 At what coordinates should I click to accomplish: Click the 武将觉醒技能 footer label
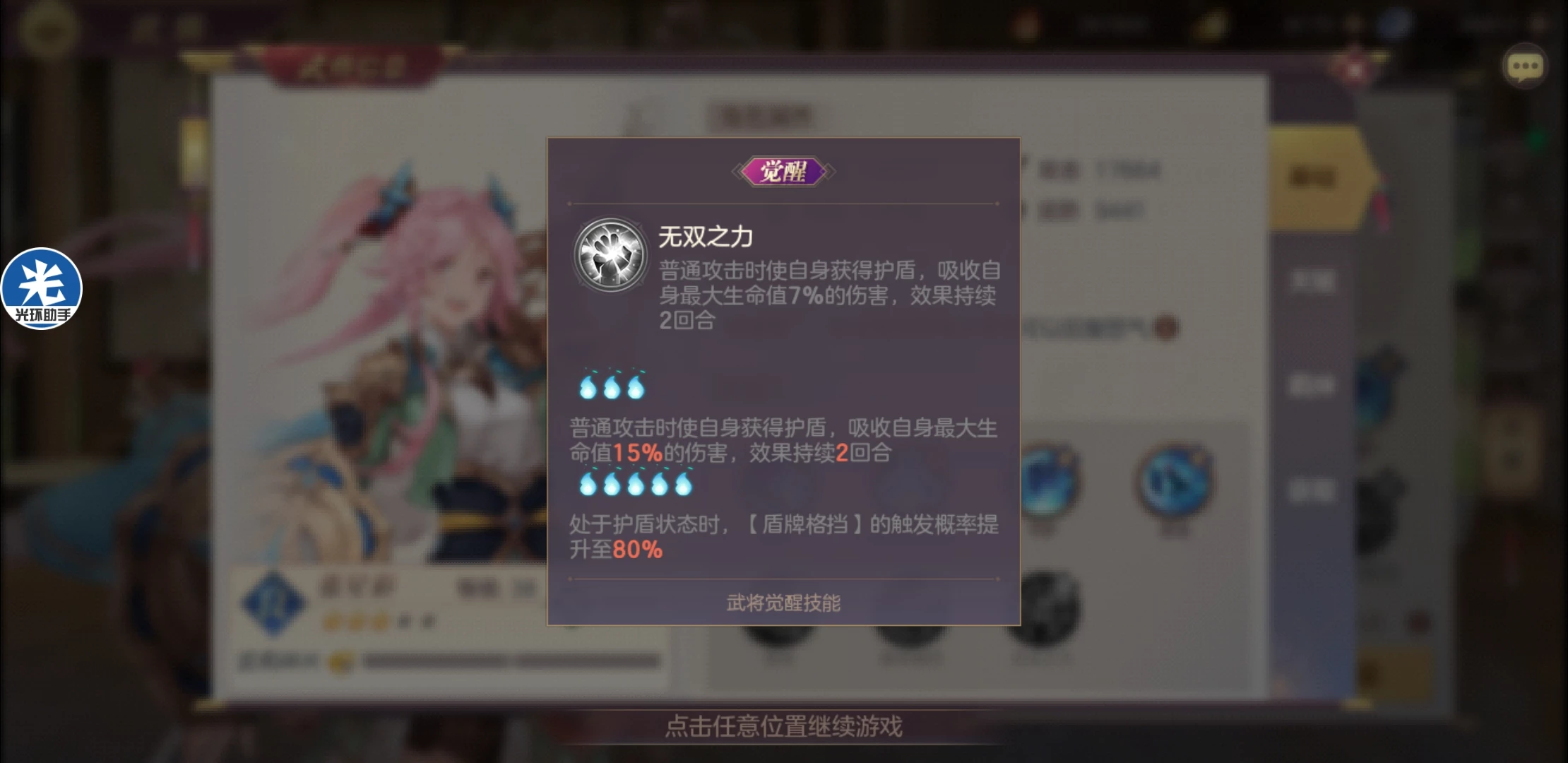point(783,603)
